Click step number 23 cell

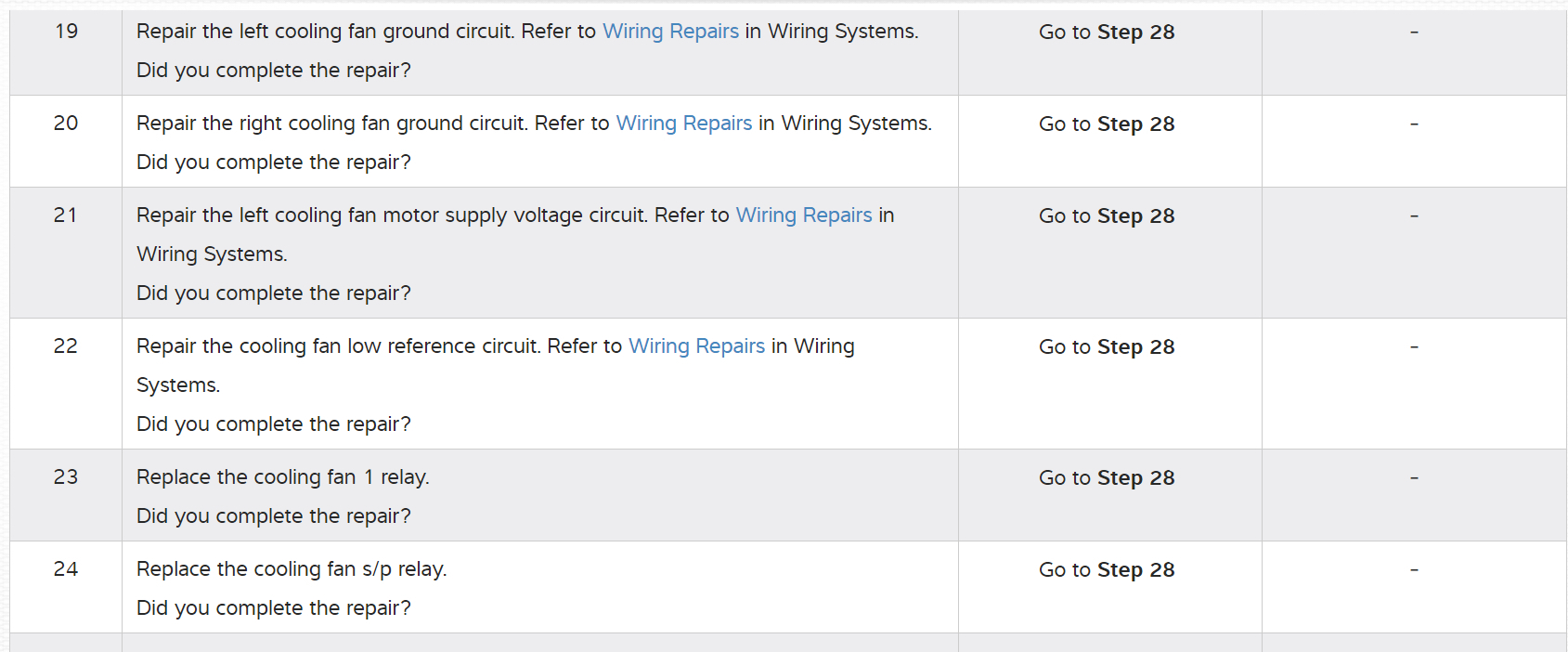[x=66, y=477]
